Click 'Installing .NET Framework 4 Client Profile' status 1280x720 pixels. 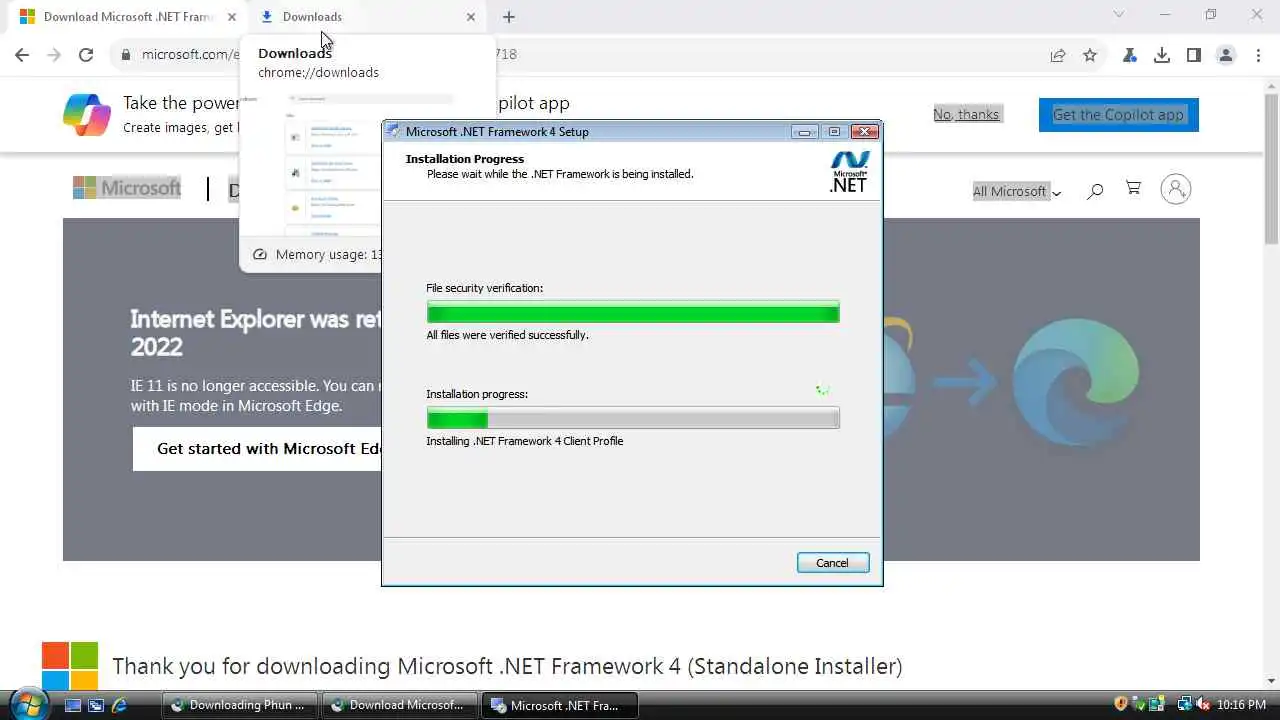pos(525,441)
